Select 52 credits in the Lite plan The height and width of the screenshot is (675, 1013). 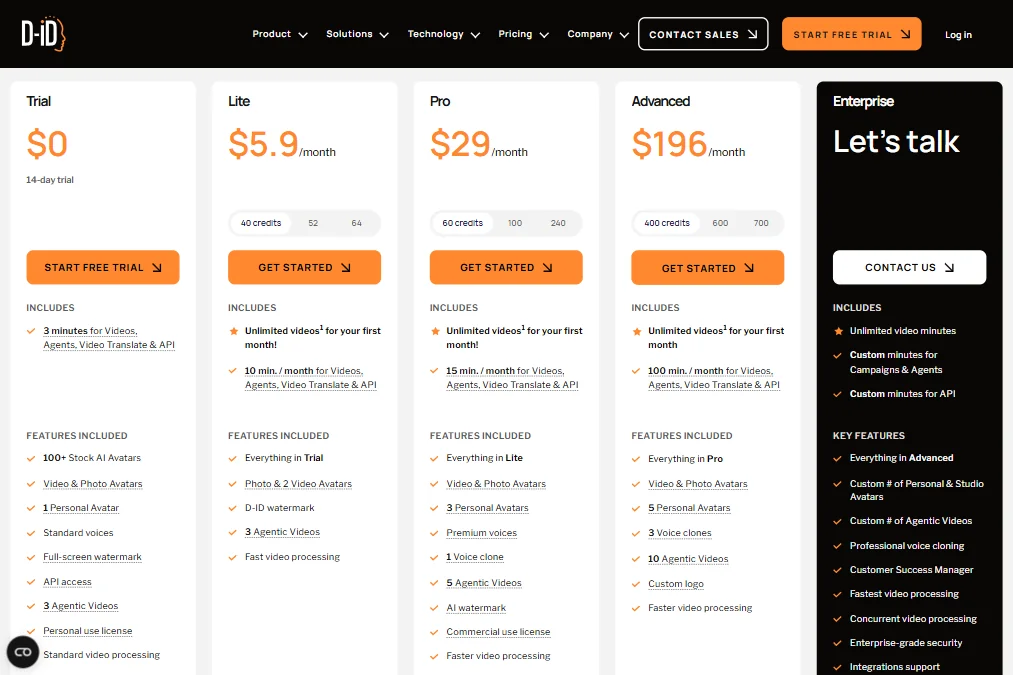[313, 223]
